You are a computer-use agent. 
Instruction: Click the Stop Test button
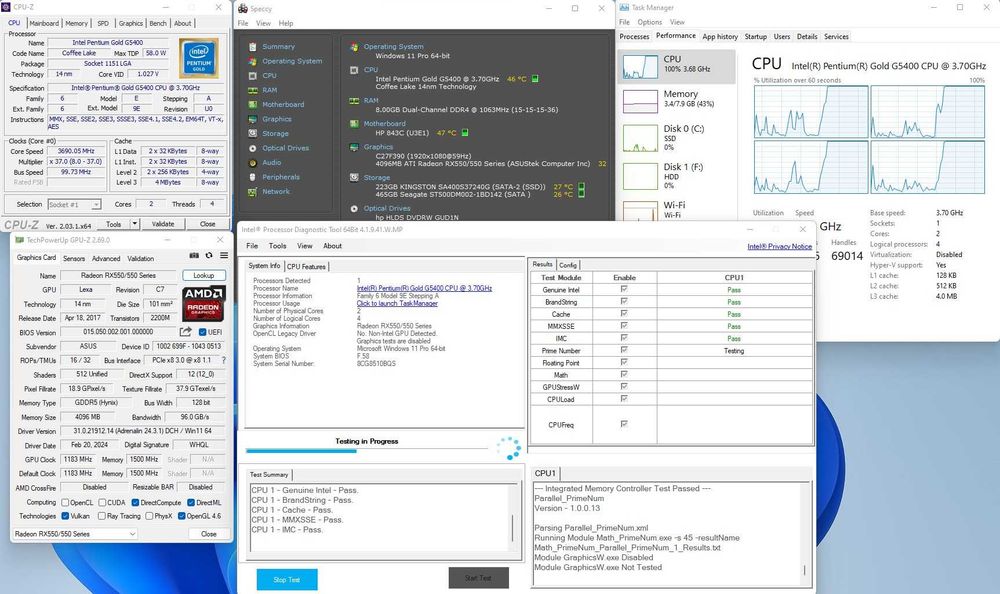point(287,579)
